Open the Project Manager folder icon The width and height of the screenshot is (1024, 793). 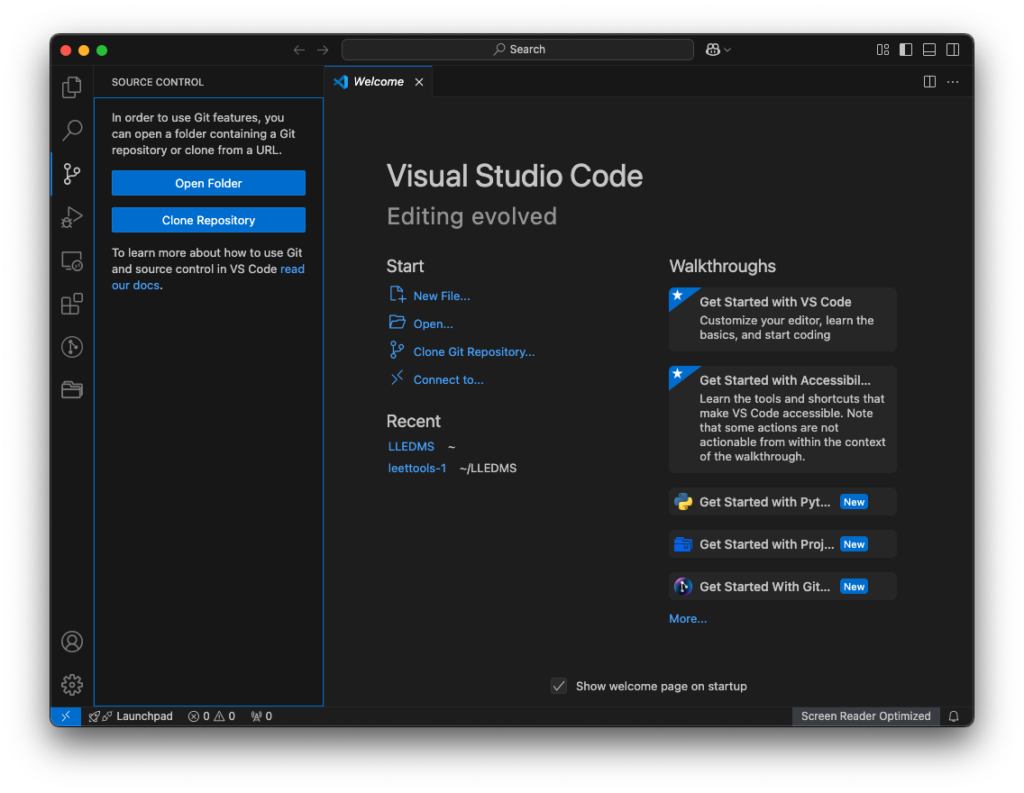tap(72, 390)
